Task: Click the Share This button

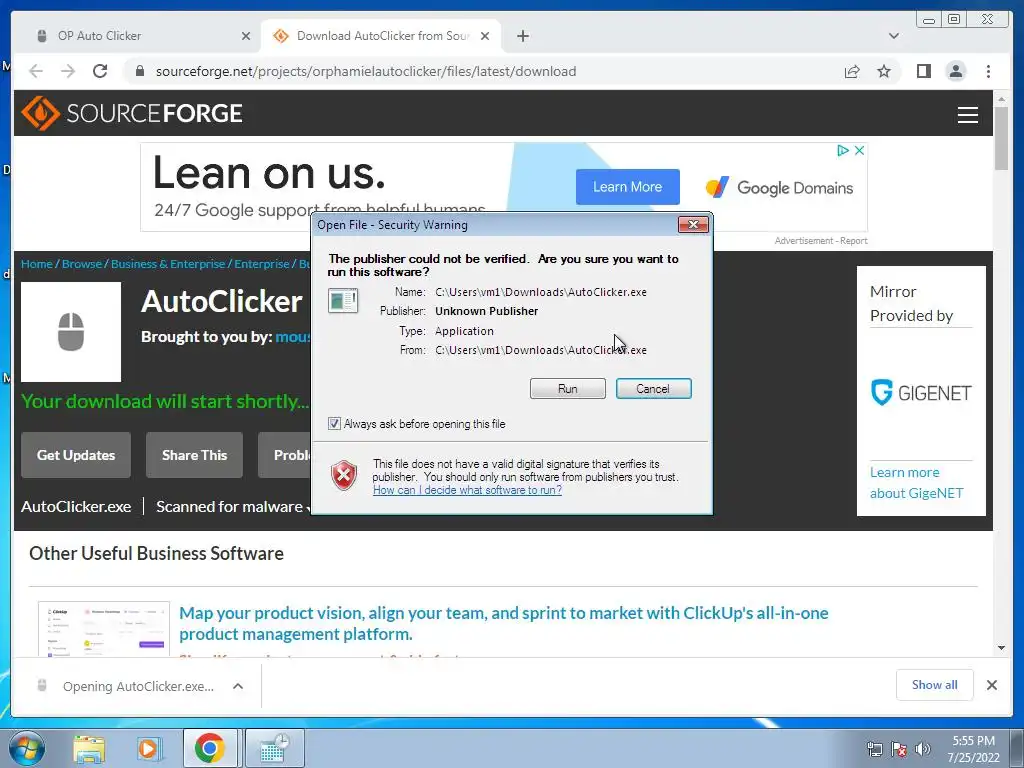Action: (x=195, y=455)
